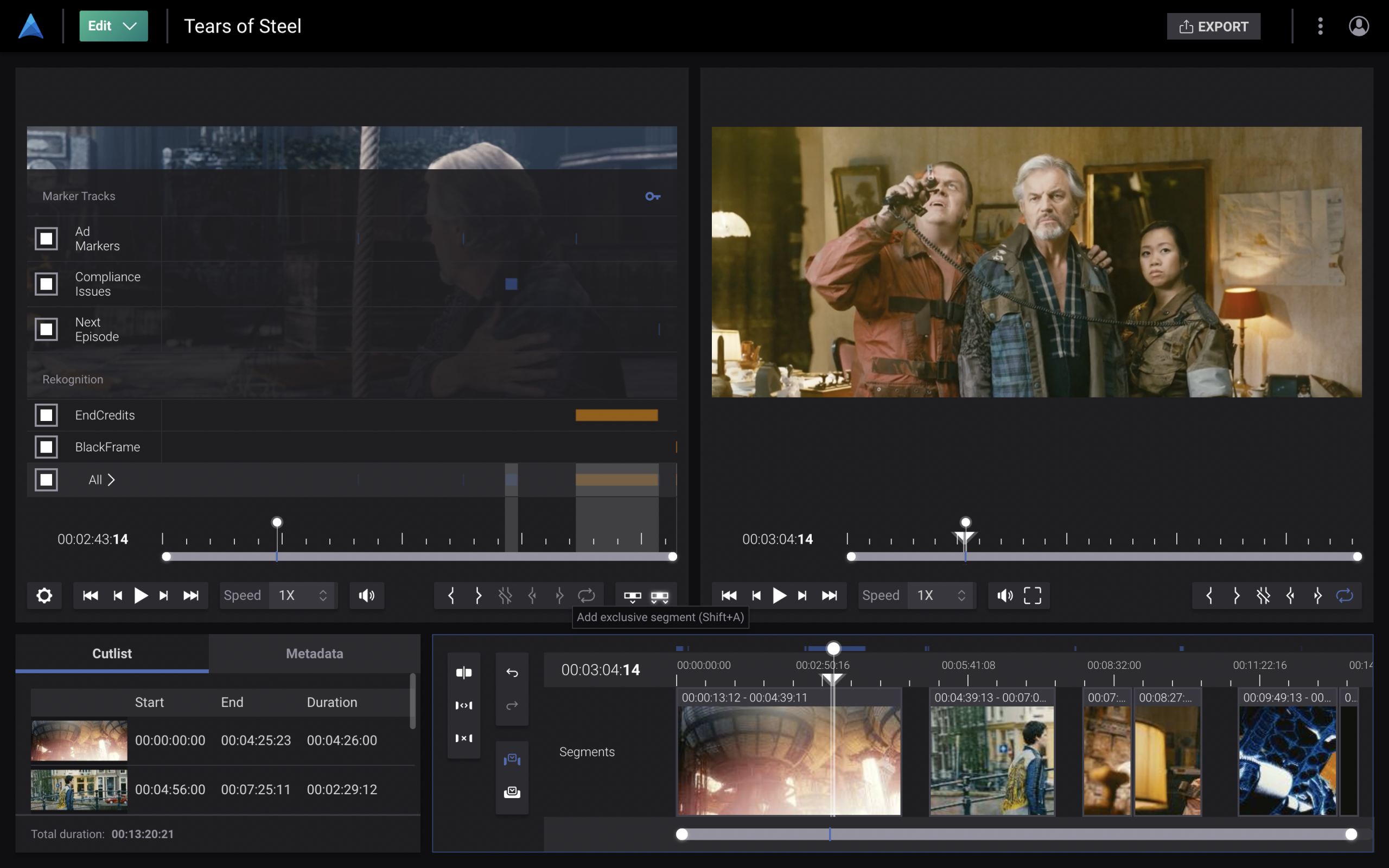Click the record player scrub bar
This screenshot has height=868, width=1389.
[1104, 556]
